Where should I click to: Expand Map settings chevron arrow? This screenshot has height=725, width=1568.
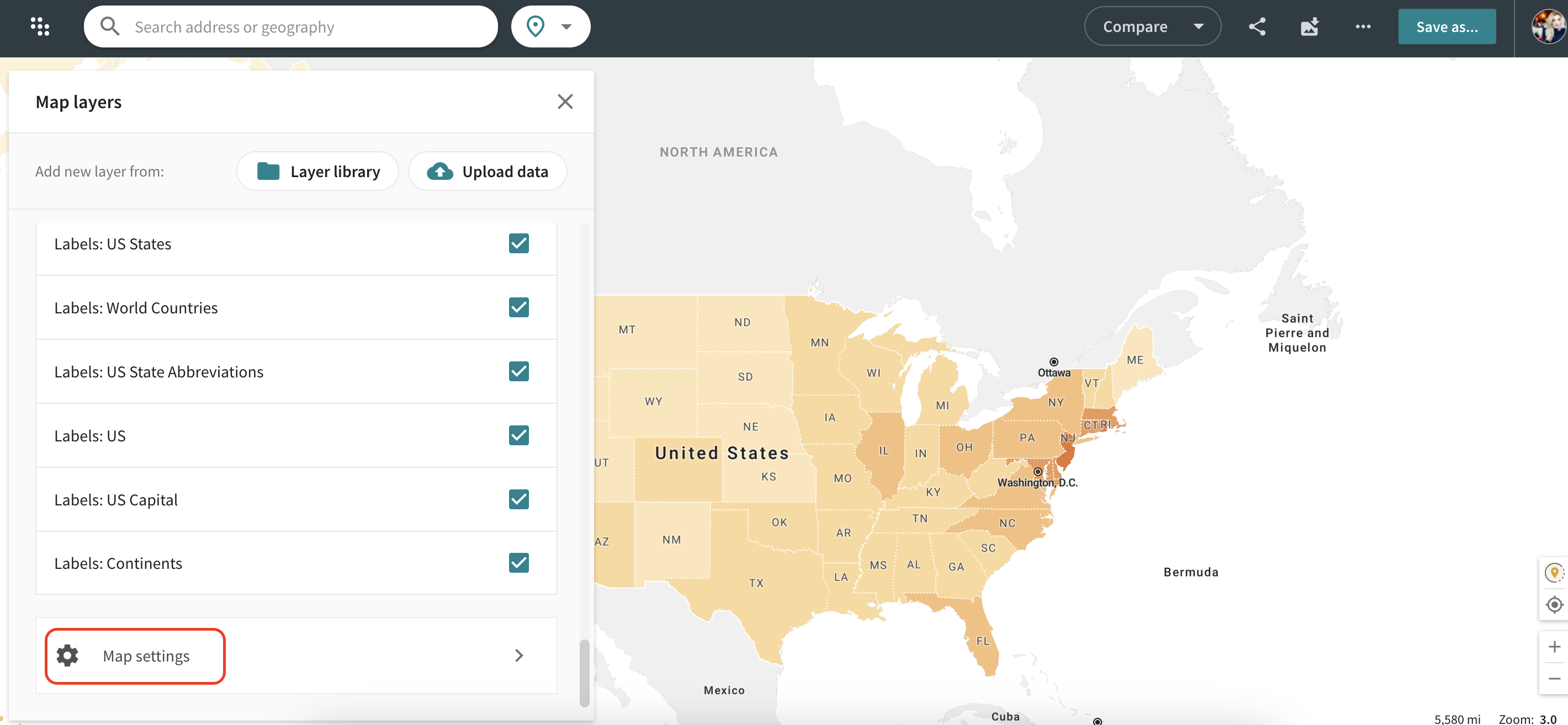coord(518,655)
